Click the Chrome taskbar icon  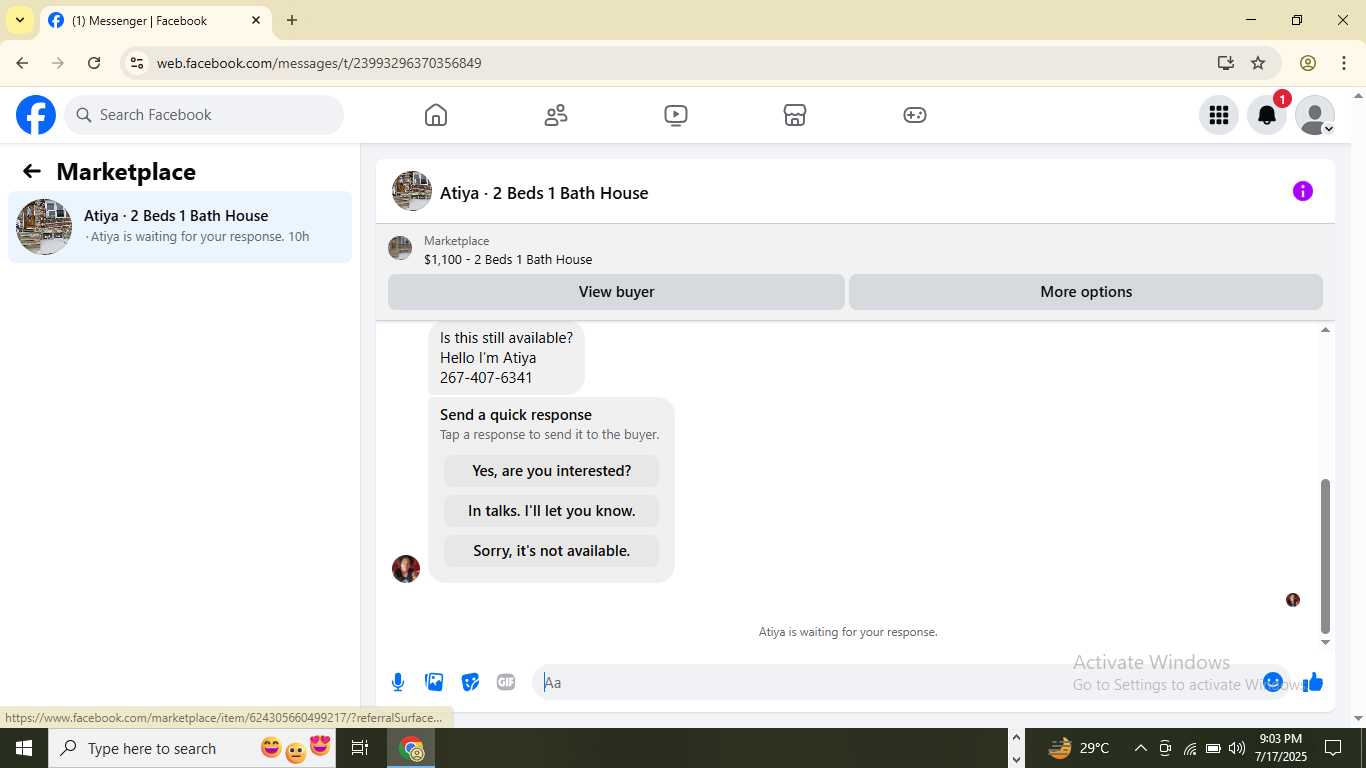tap(411, 748)
